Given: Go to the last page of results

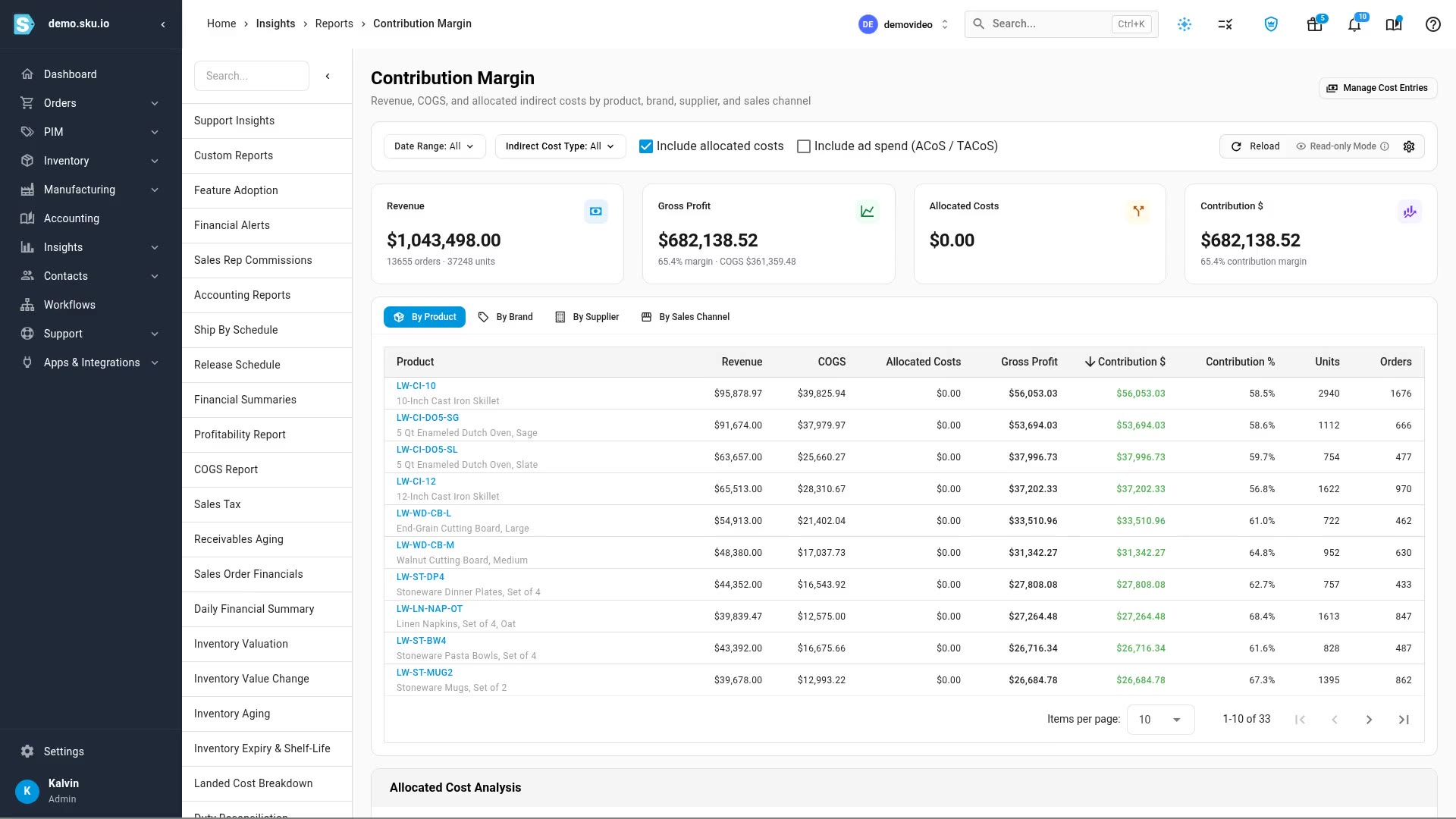Looking at the screenshot, I should (x=1404, y=720).
